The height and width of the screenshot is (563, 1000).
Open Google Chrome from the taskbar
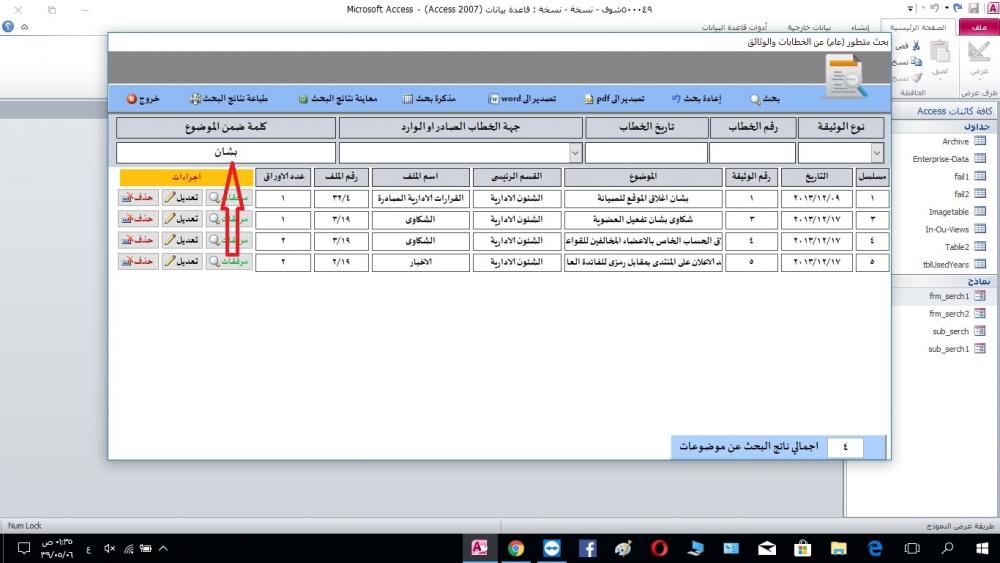click(515, 548)
